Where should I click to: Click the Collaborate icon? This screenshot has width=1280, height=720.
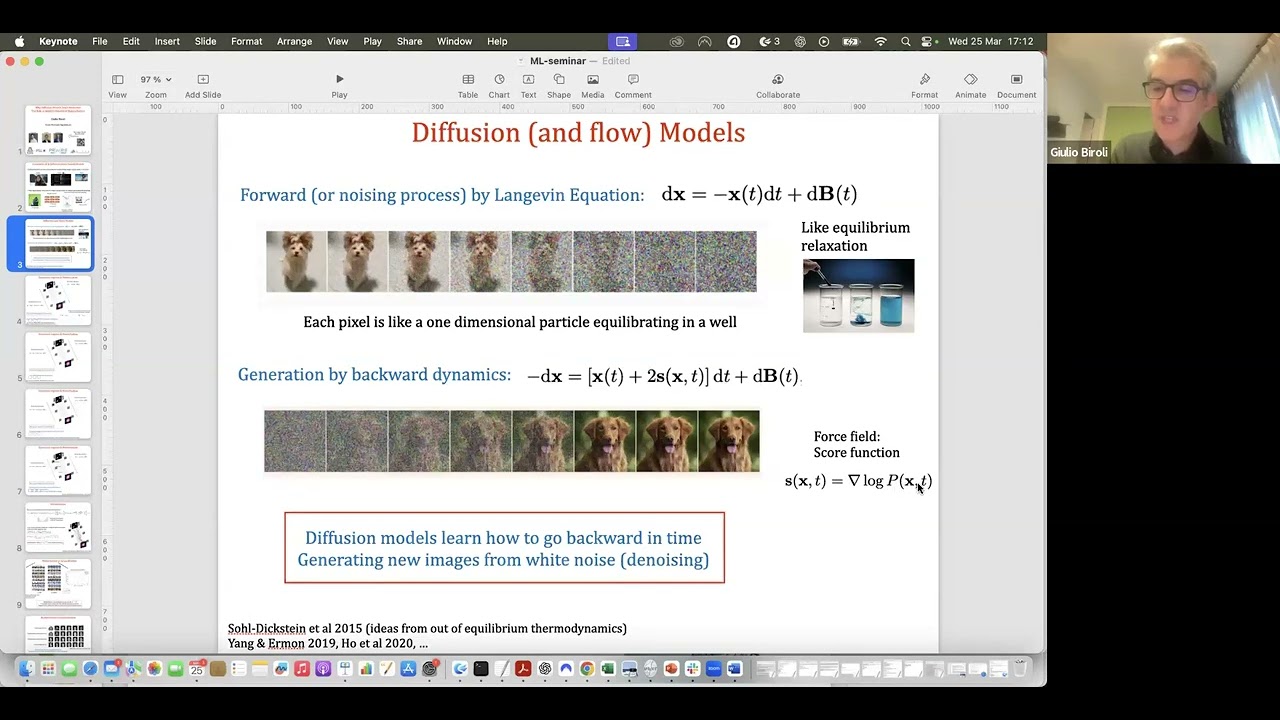(777, 80)
